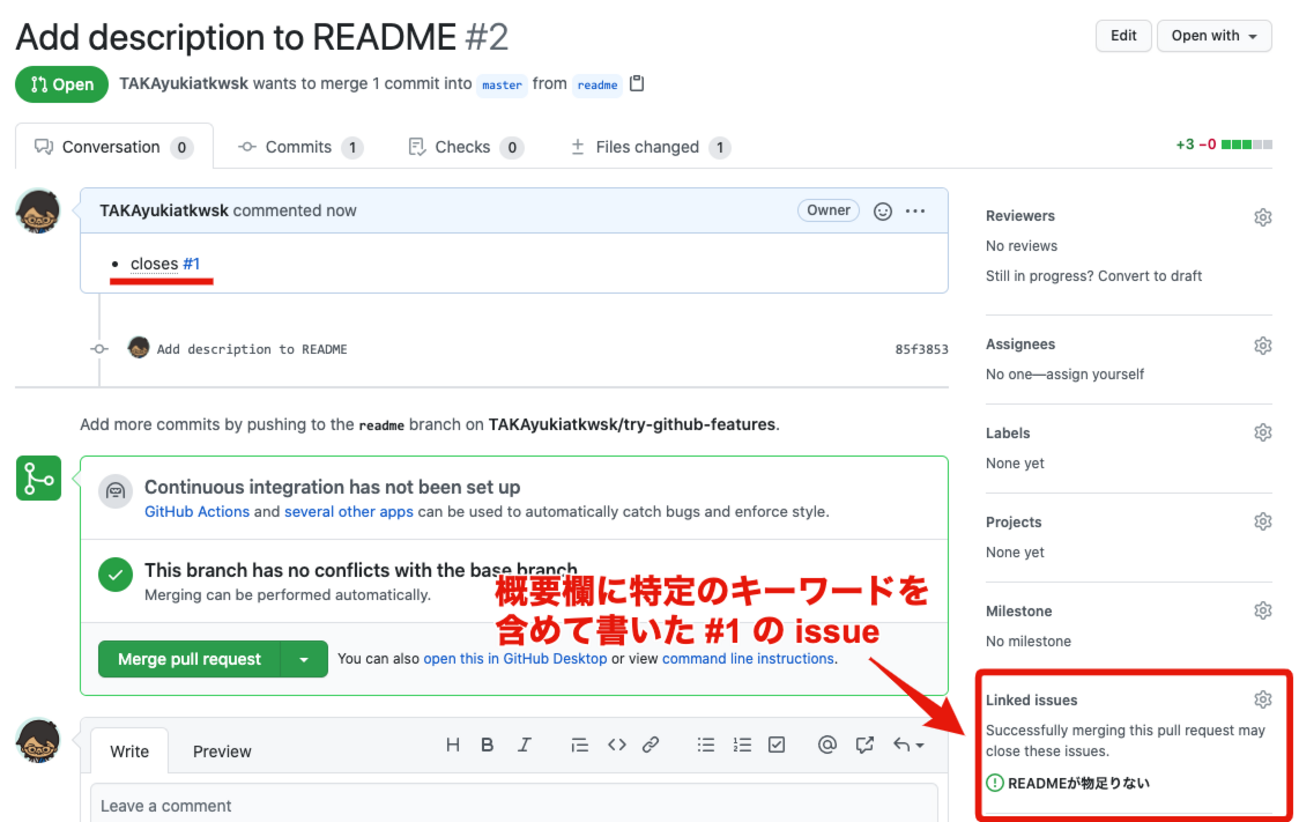Screen dimensions: 1299x822
Task: Insert a task list
Action: pos(777,745)
